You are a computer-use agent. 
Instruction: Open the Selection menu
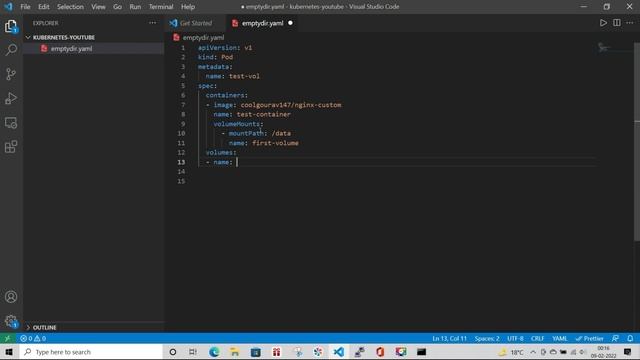pos(70,7)
